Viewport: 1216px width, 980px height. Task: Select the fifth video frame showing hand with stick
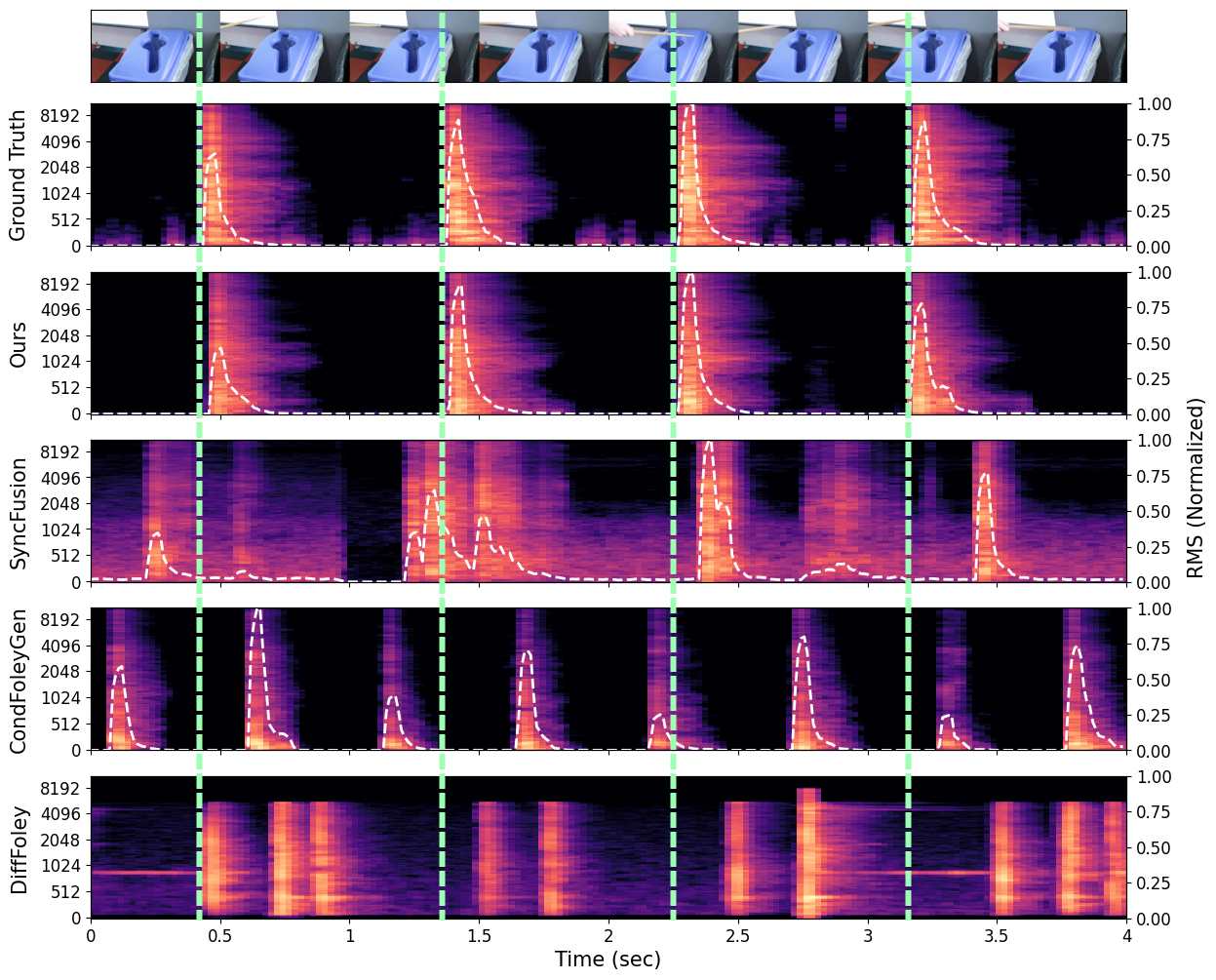(x=673, y=47)
